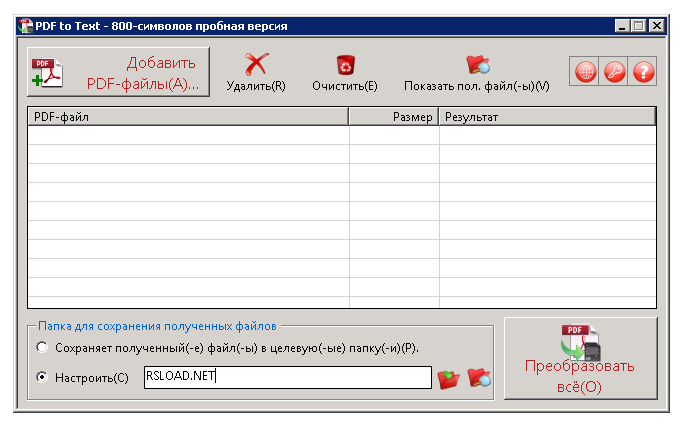Image resolution: width=684 pixels, height=429 pixels.
Task: Open output folder with magnifier folder icon
Action: [479, 378]
